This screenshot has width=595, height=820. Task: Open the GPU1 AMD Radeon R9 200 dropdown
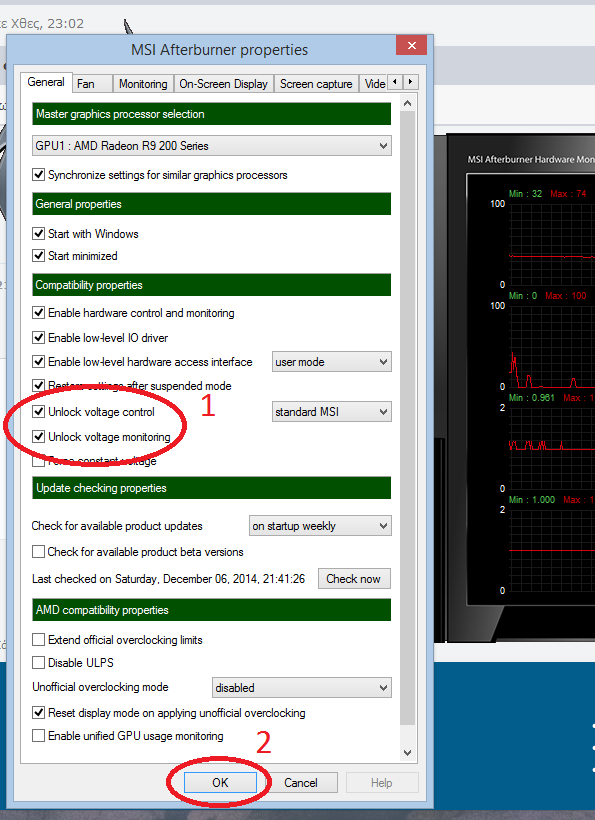coord(212,146)
